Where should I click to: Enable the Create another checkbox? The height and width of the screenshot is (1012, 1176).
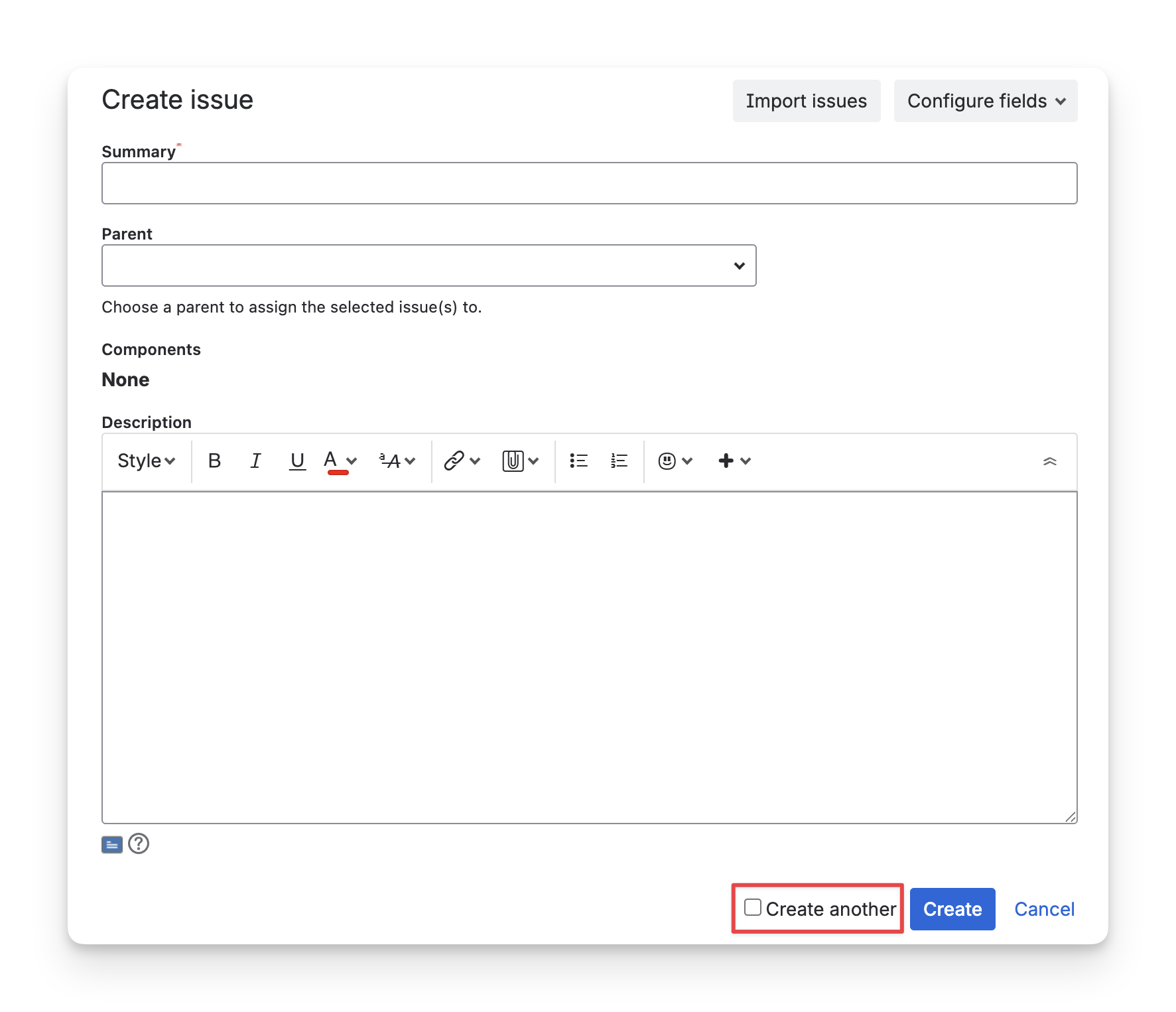pyautogui.click(x=753, y=907)
